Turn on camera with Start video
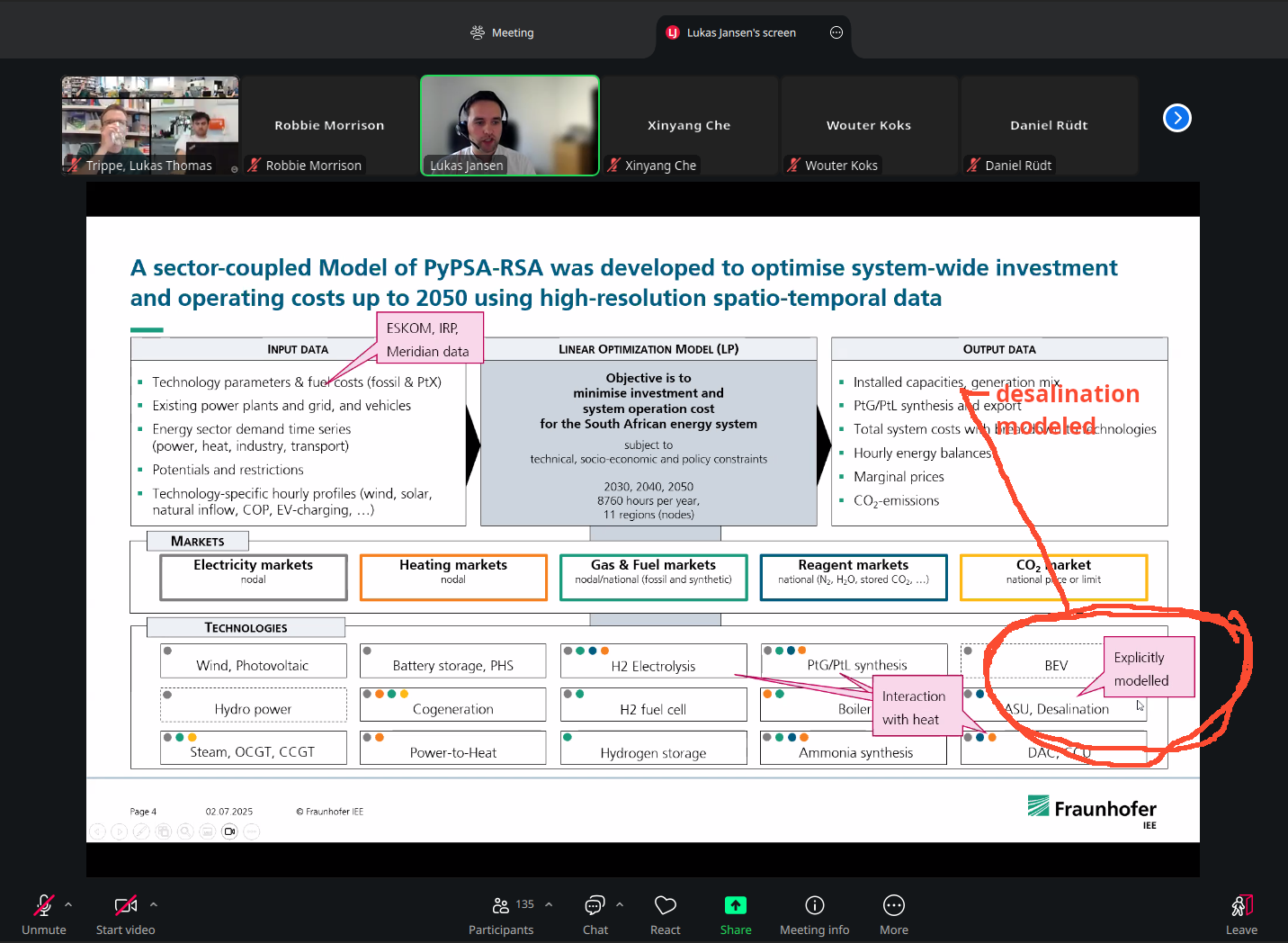Image resolution: width=1288 pixels, height=943 pixels. 125,914
